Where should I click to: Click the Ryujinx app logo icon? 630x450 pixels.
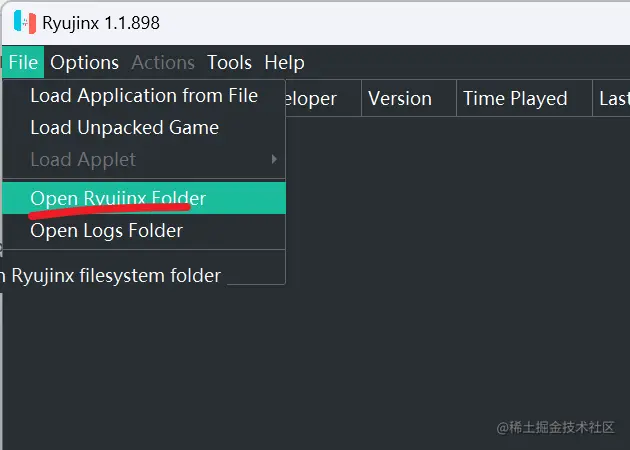click(x=25, y=22)
